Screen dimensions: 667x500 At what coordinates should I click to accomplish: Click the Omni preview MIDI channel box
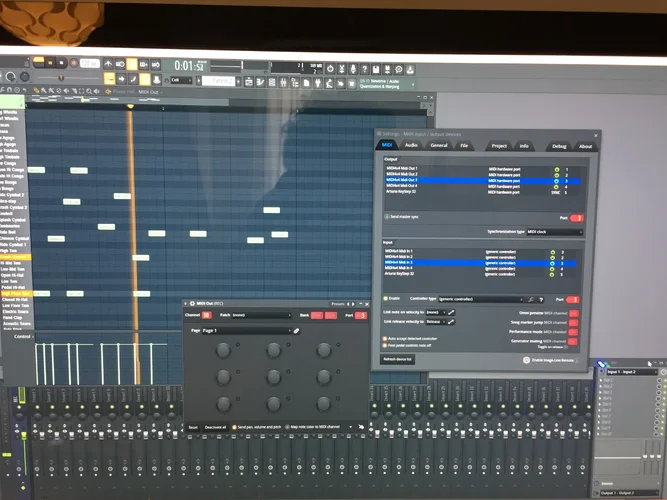click(573, 313)
